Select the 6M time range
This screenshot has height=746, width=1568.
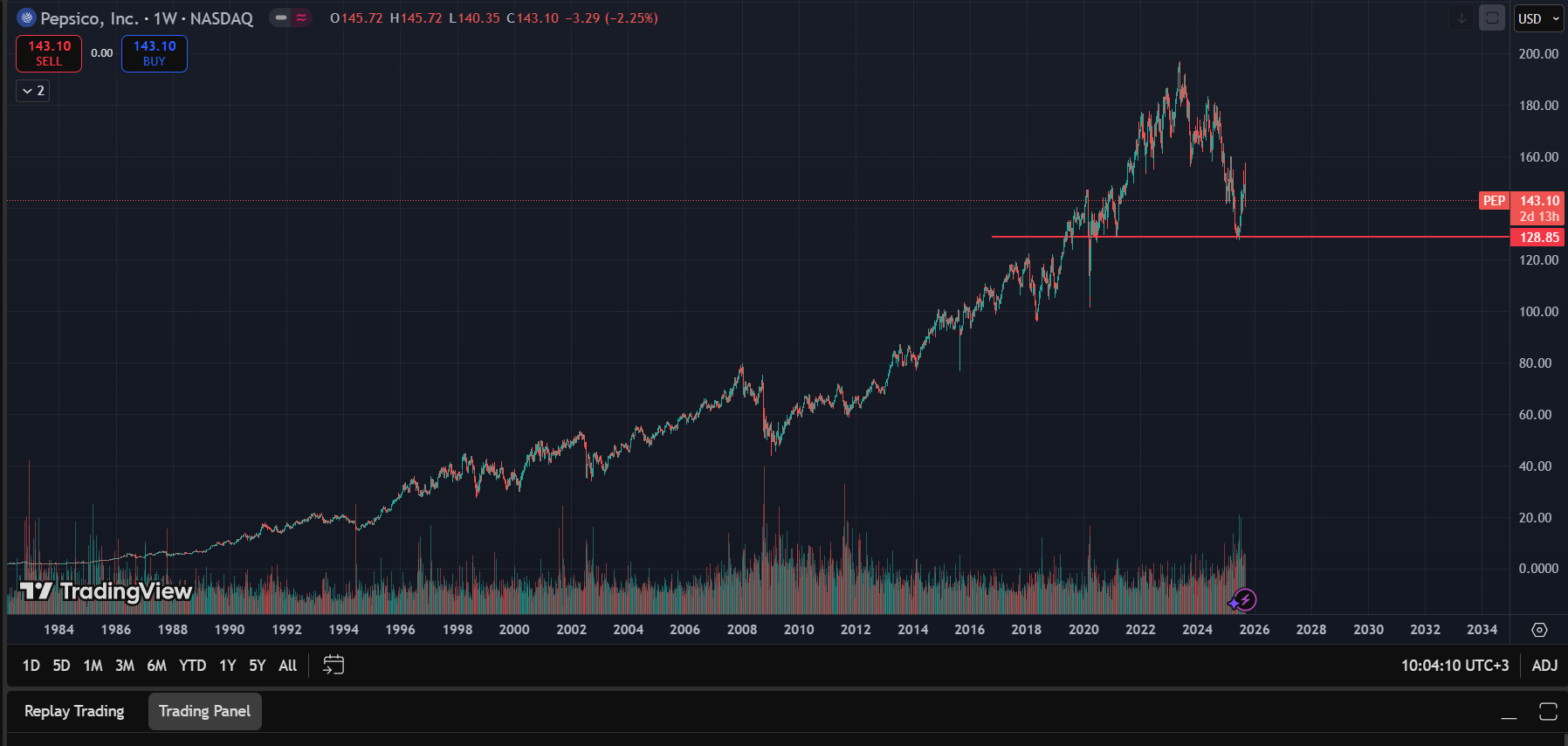156,666
